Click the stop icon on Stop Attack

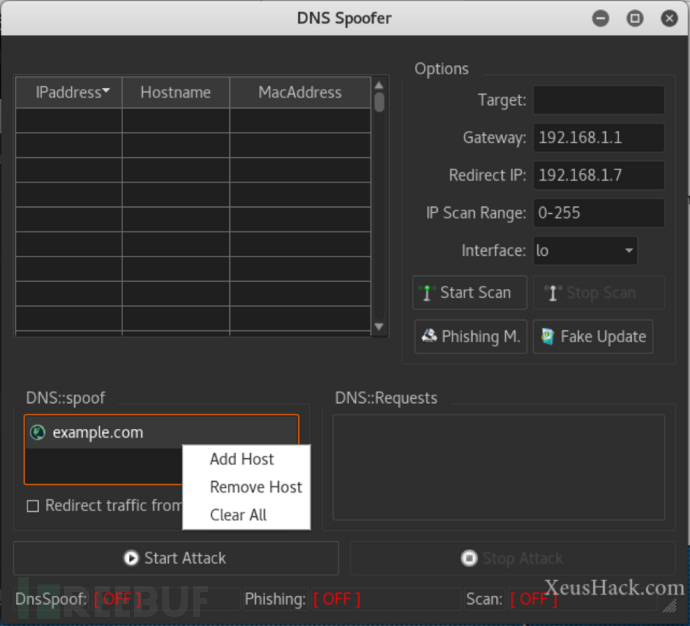click(469, 558)
